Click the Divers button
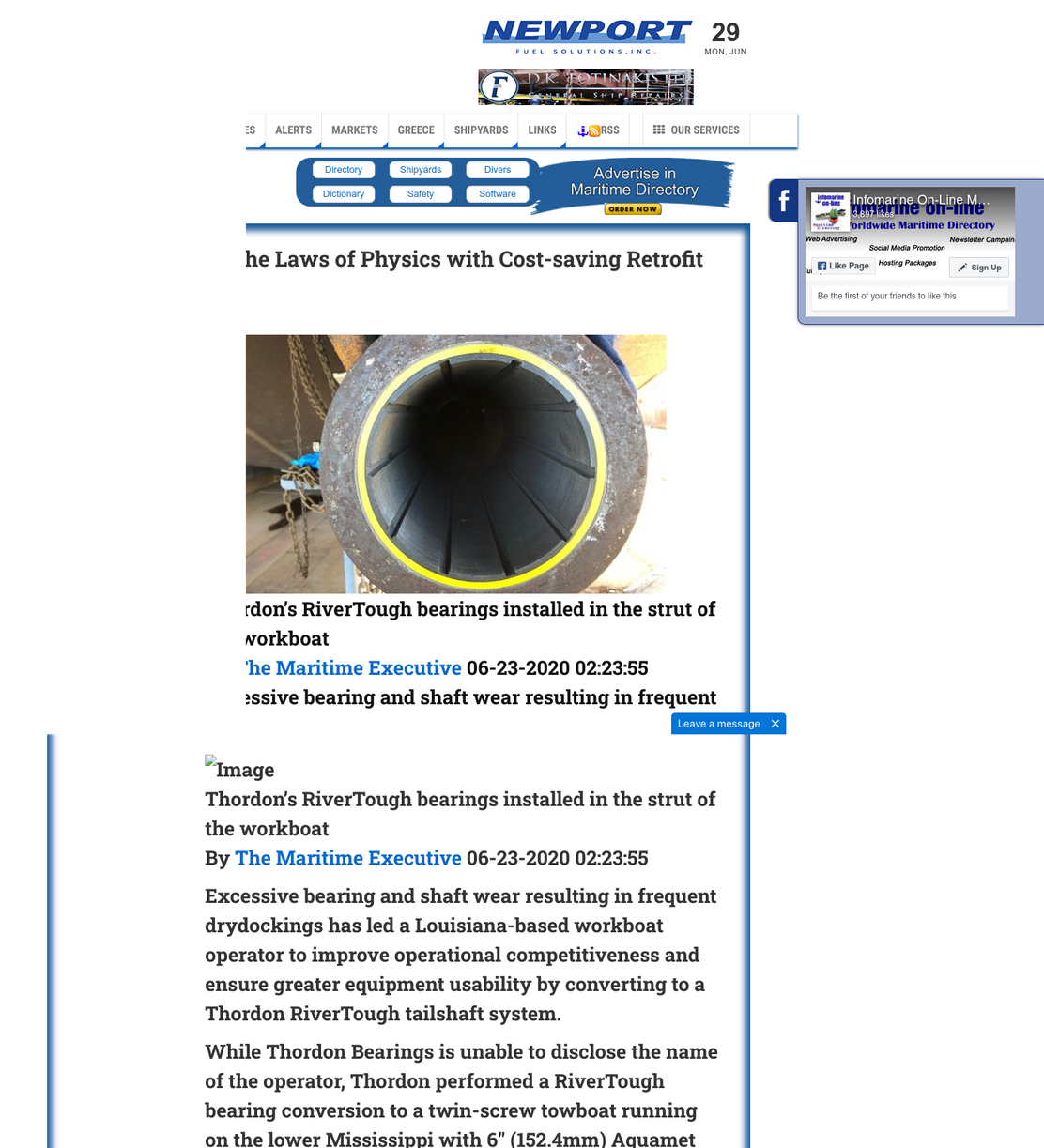 [498, 170]
